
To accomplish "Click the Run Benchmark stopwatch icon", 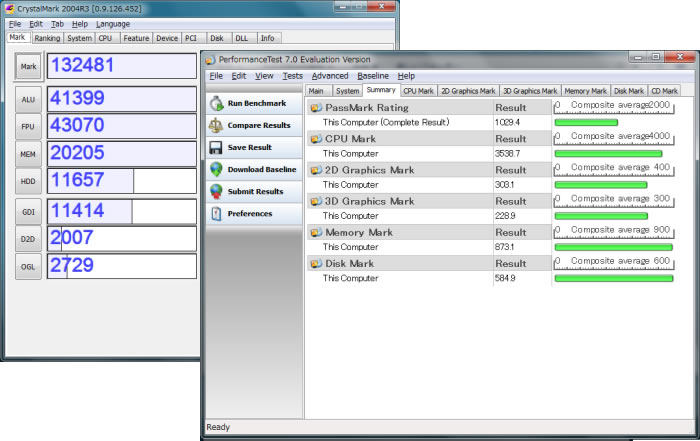I will click(217, 103).
